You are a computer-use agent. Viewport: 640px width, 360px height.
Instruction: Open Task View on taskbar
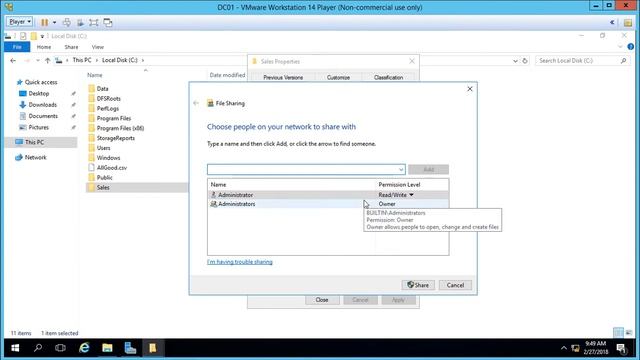pos(60,348)
